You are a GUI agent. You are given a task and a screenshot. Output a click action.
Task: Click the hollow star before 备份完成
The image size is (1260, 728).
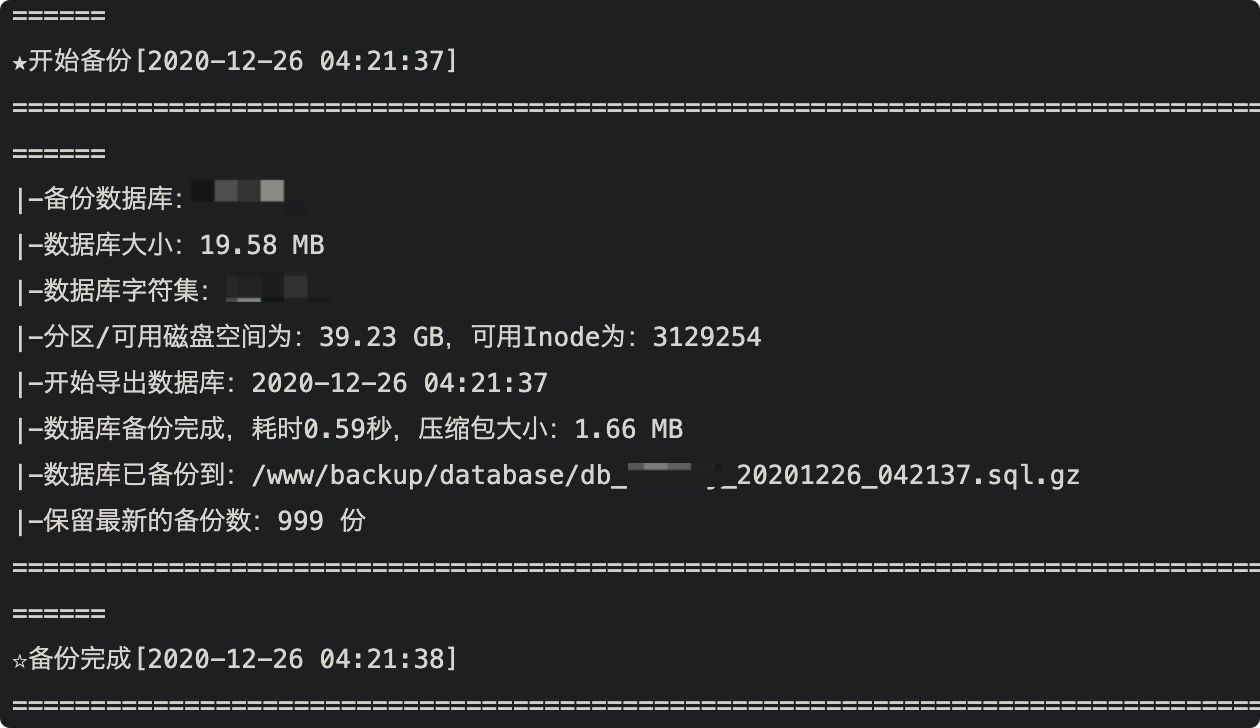[x=20, y=659]
